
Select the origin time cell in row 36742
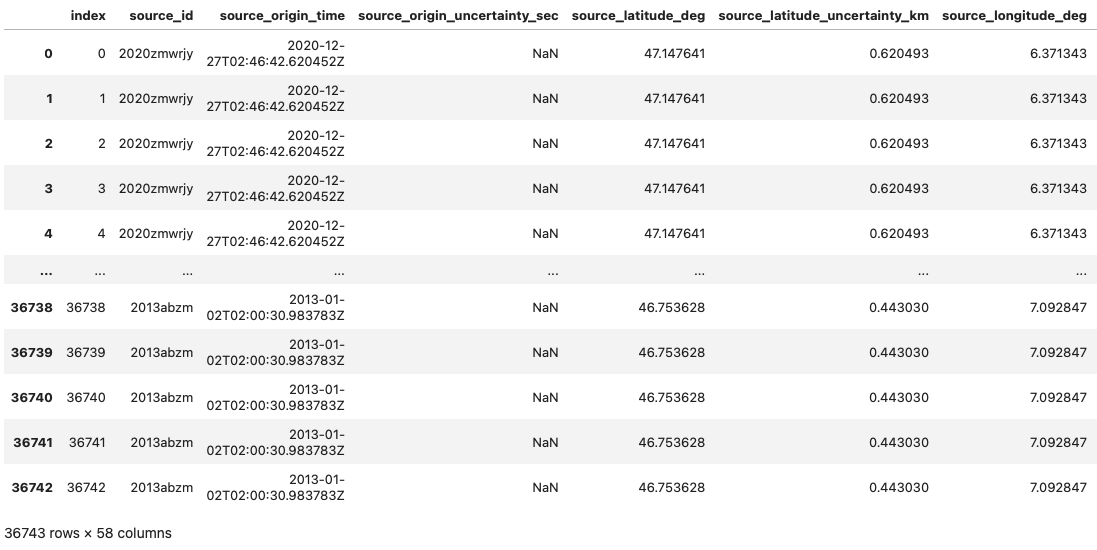(x=275, y=487)
